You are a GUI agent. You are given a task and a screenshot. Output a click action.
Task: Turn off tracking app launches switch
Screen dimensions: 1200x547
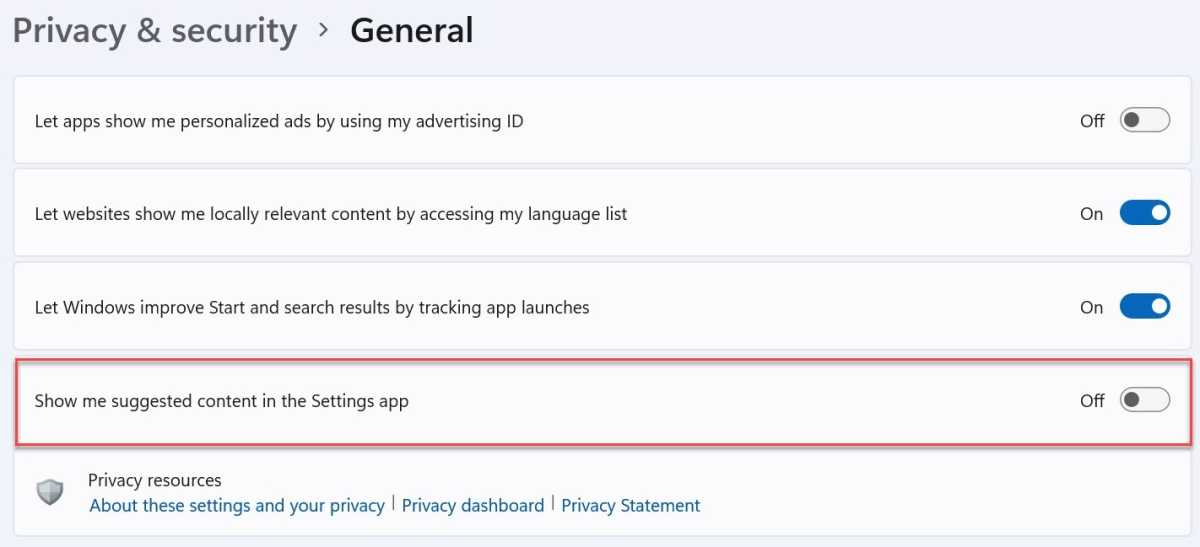pos(1144,307)
